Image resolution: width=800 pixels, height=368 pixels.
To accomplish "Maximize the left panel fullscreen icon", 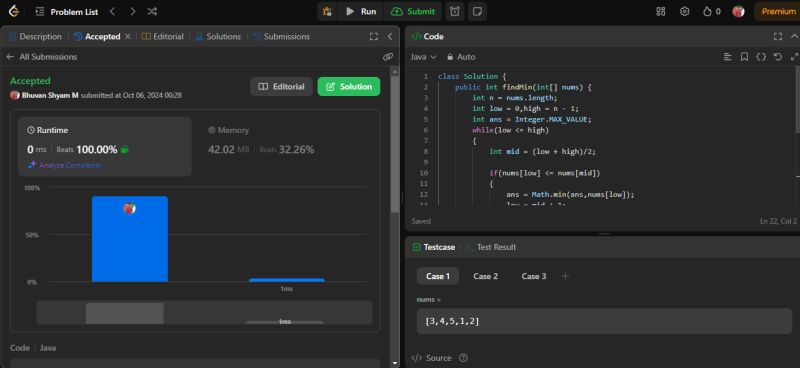I will (374, 37).
